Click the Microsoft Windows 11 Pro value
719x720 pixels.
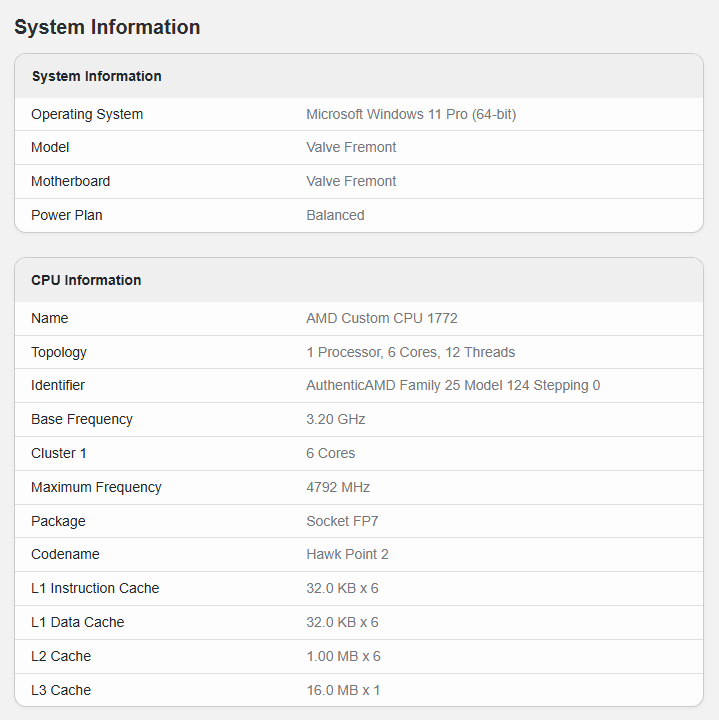pos(411,114)
